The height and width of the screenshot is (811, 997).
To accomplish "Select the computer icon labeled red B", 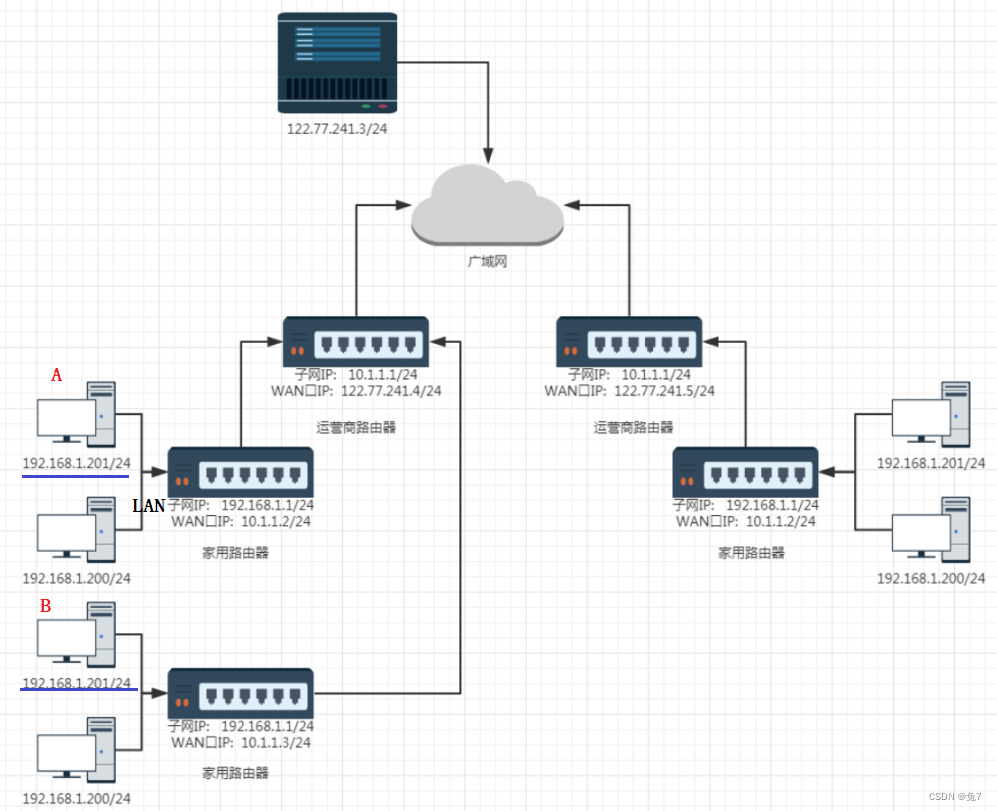I will (76, 634).
